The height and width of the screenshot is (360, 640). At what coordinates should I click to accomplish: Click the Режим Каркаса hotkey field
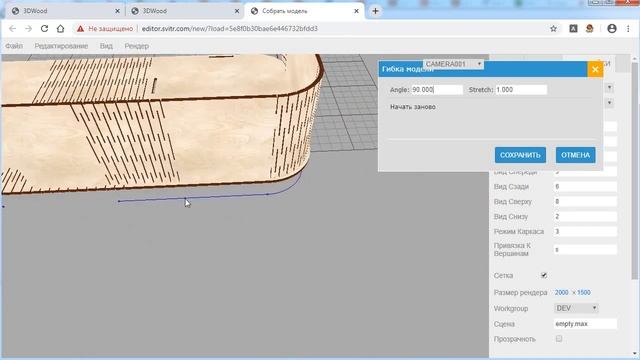[585, 231]
